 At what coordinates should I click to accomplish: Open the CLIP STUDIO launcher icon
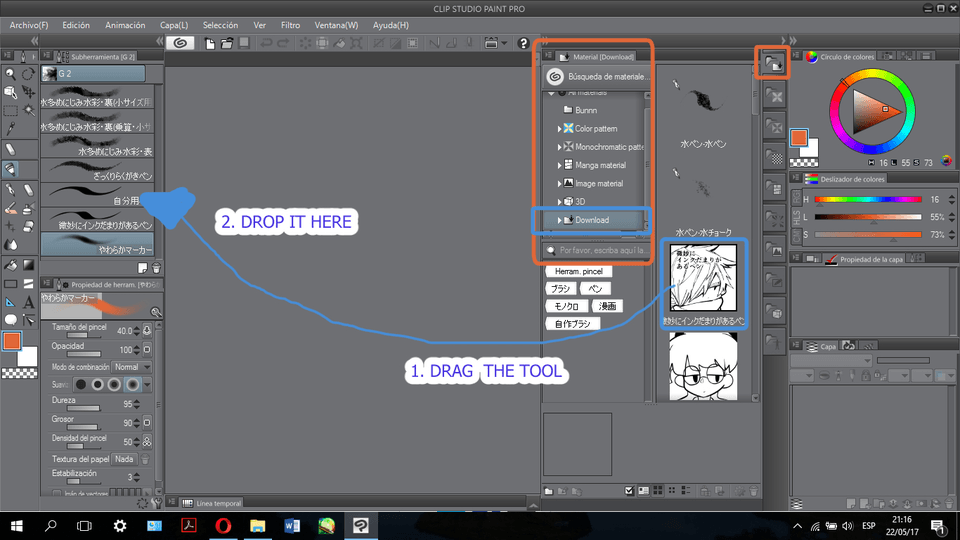coord(181,43)
